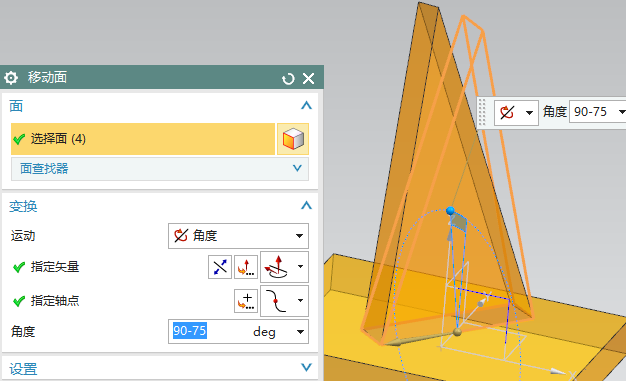Close the 移动面 dialog
Screen dimensions: 626x381
click(x=309, y=78)
